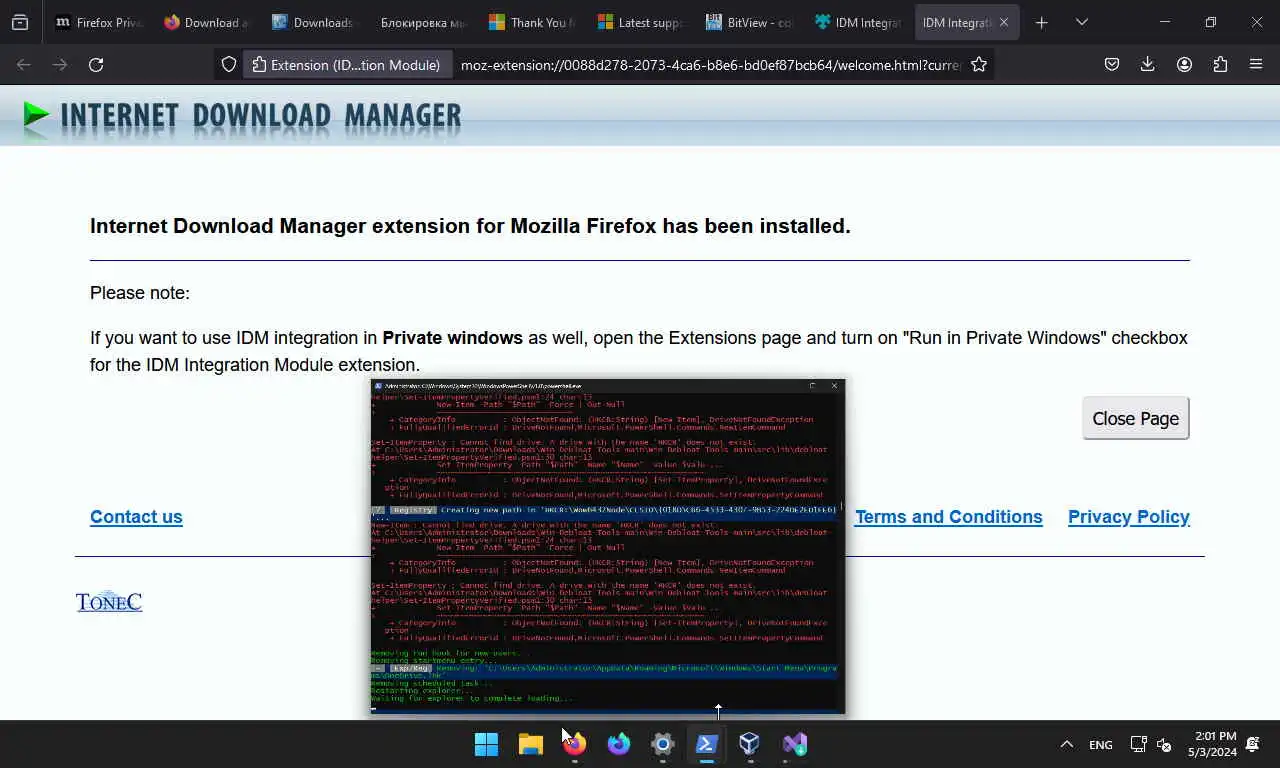Viewport: 1280px width, 768px height.
Task: Open the Contact us link
Action: pos(136,517)
